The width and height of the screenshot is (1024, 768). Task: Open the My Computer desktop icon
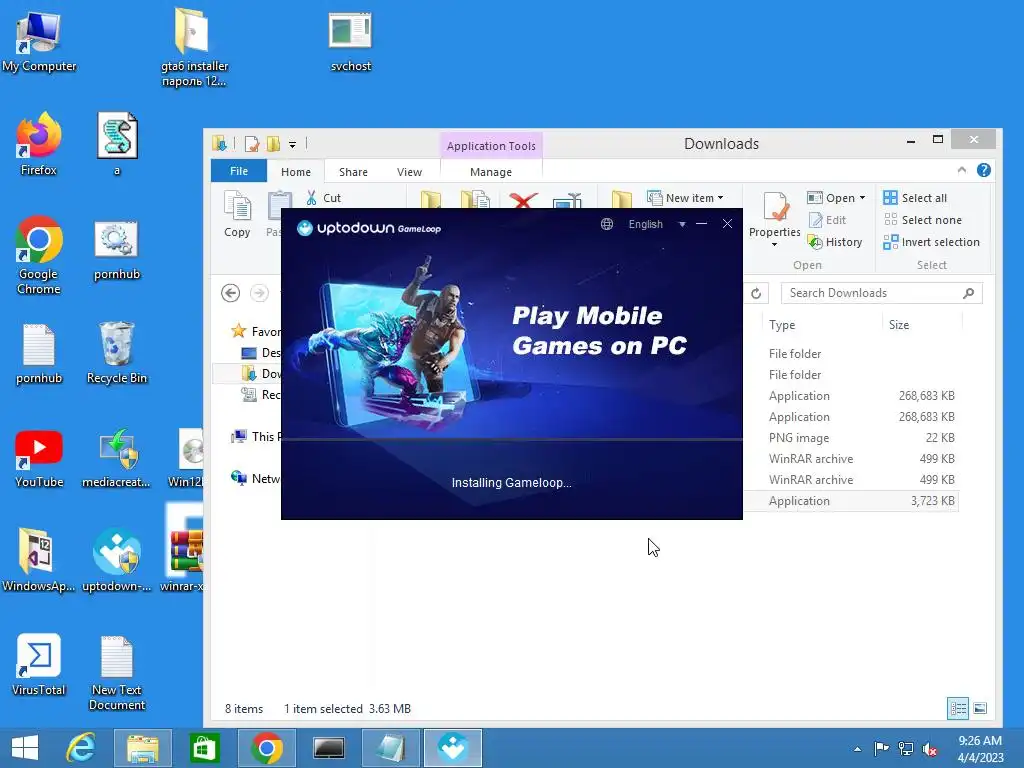(x=39, y=42)
